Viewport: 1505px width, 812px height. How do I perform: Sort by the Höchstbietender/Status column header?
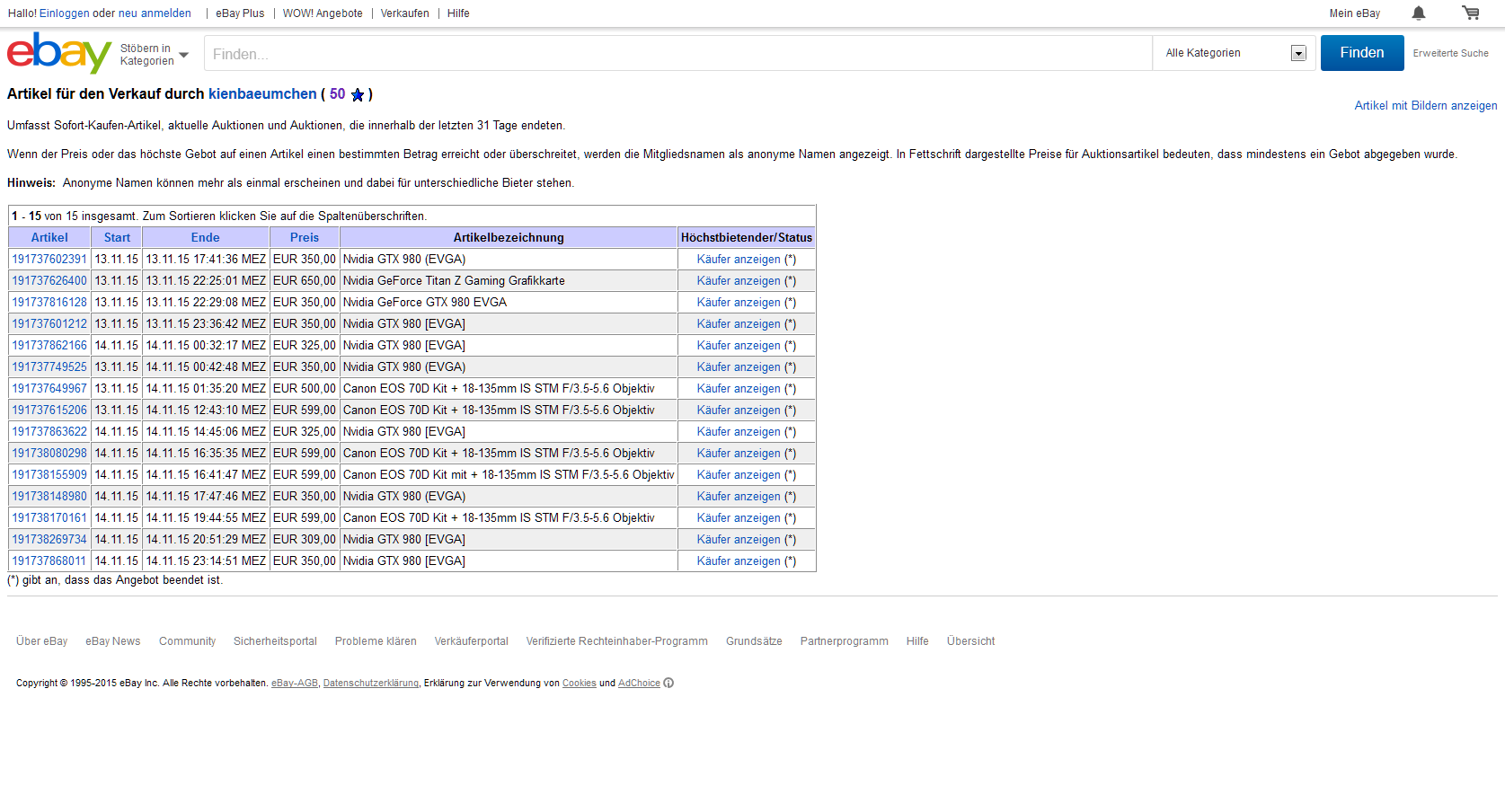click(747, 237)
